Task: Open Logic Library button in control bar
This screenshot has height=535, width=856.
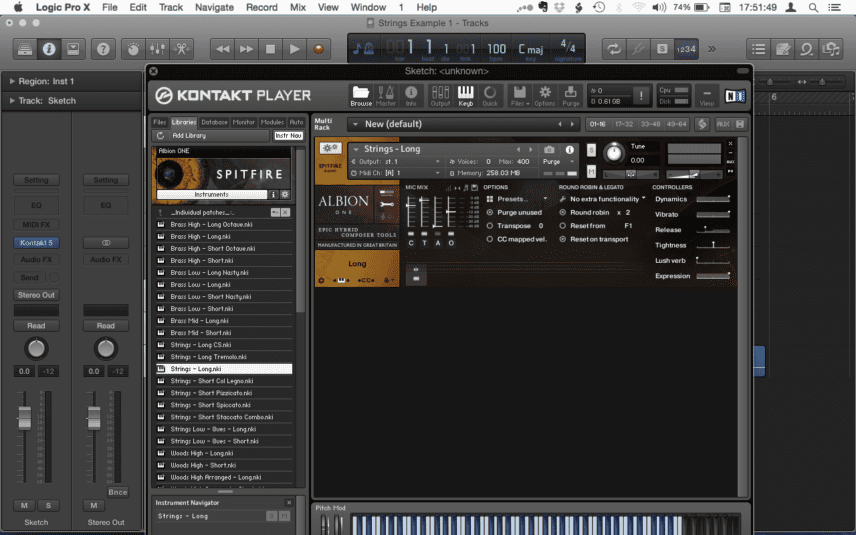Action: pos(25,49)
